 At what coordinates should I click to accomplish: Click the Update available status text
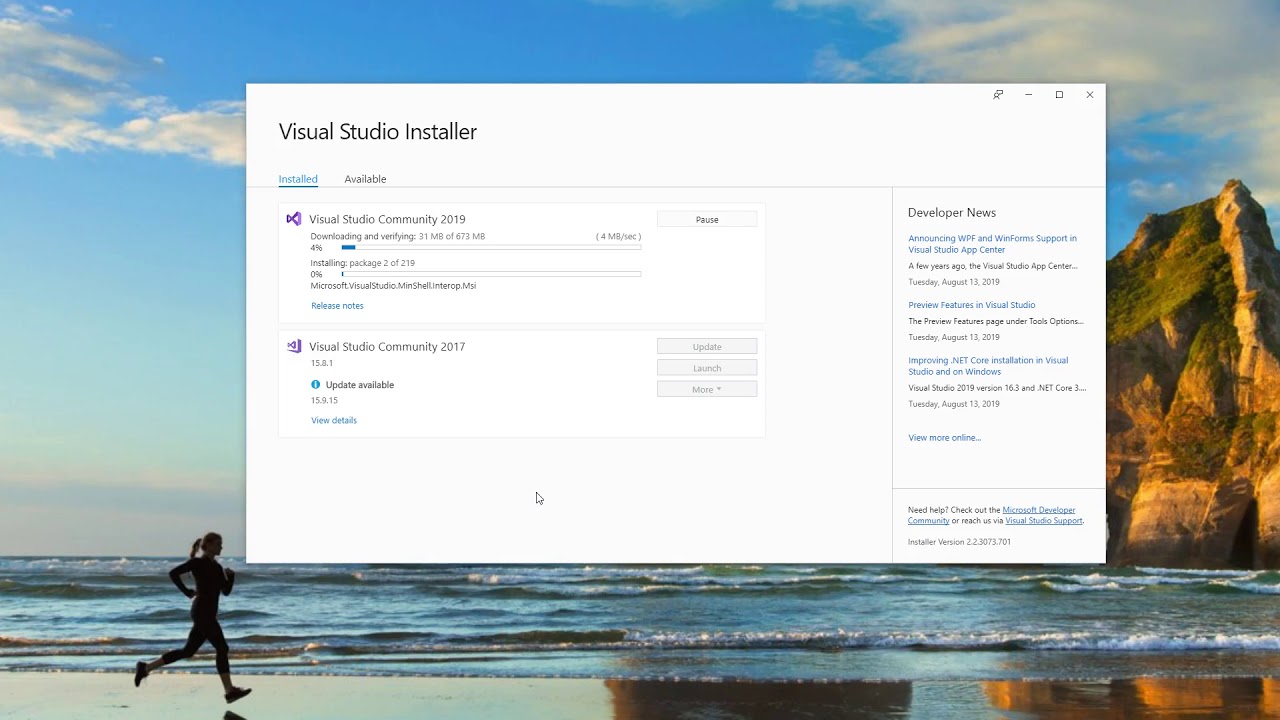[x=360, y=385]
